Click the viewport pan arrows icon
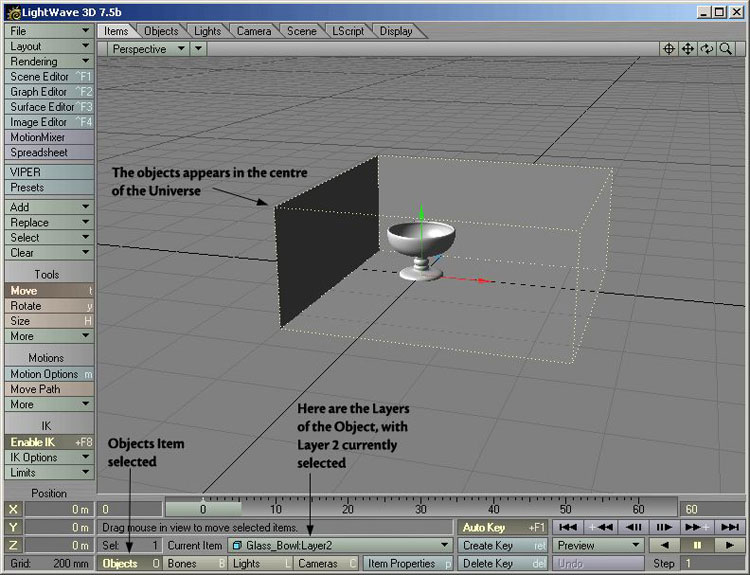 [688, 48]
